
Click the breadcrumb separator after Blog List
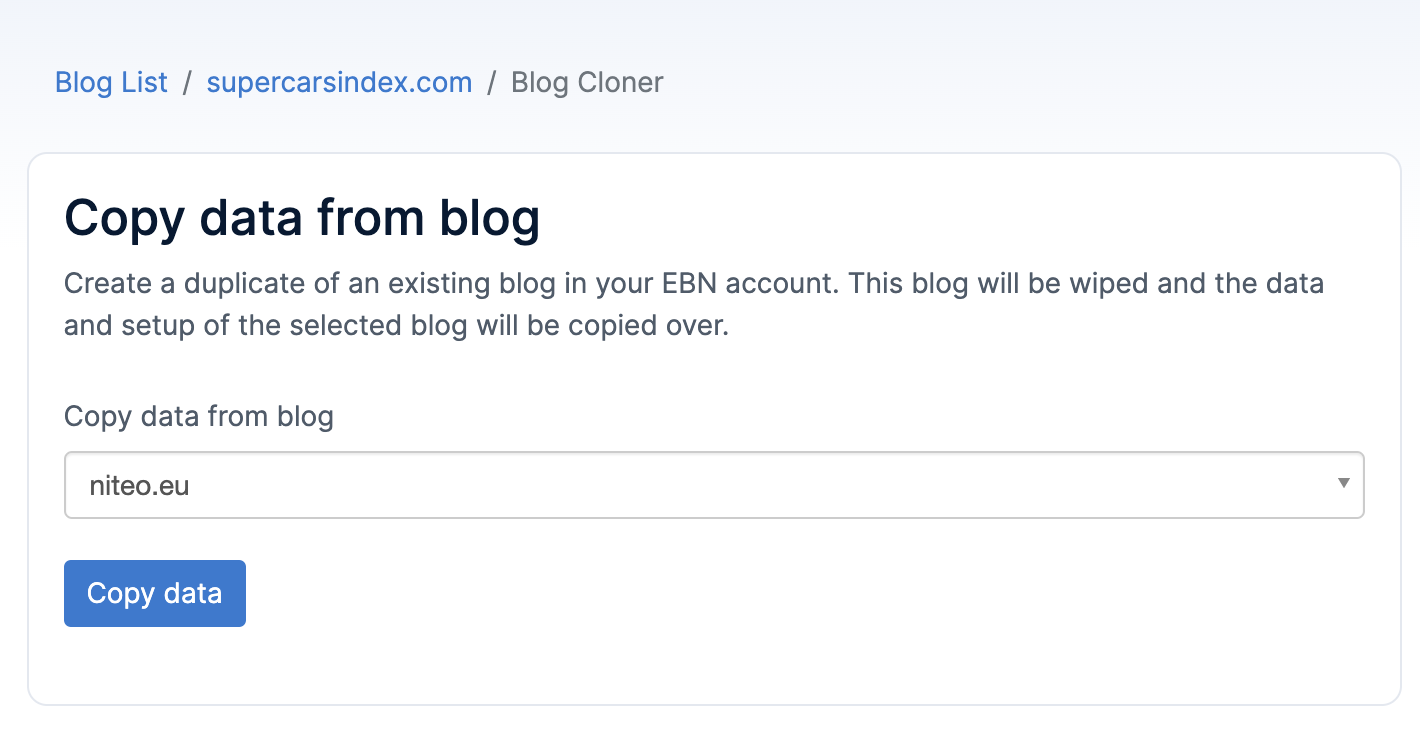186,82
